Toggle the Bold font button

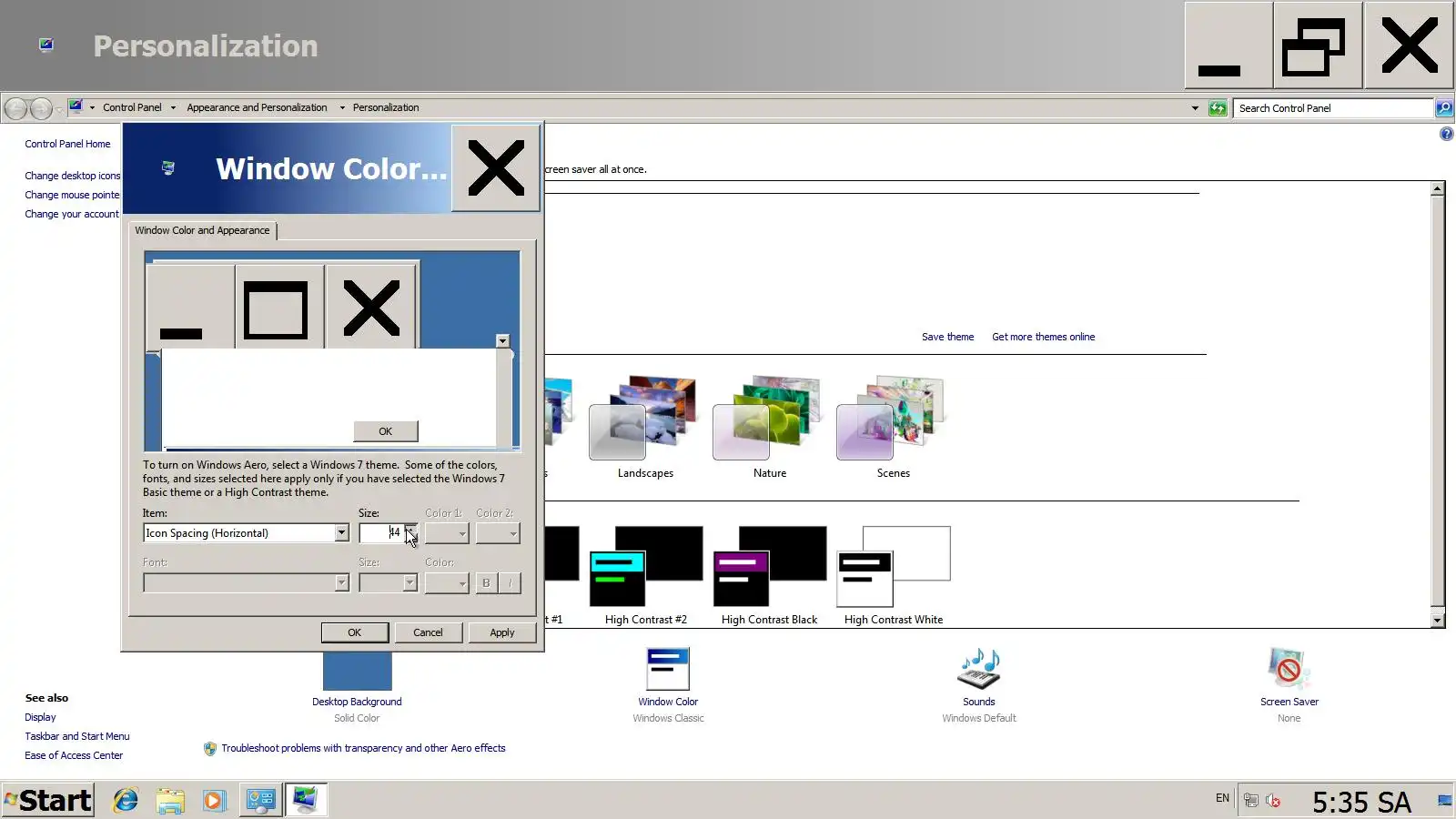point(486,582)
